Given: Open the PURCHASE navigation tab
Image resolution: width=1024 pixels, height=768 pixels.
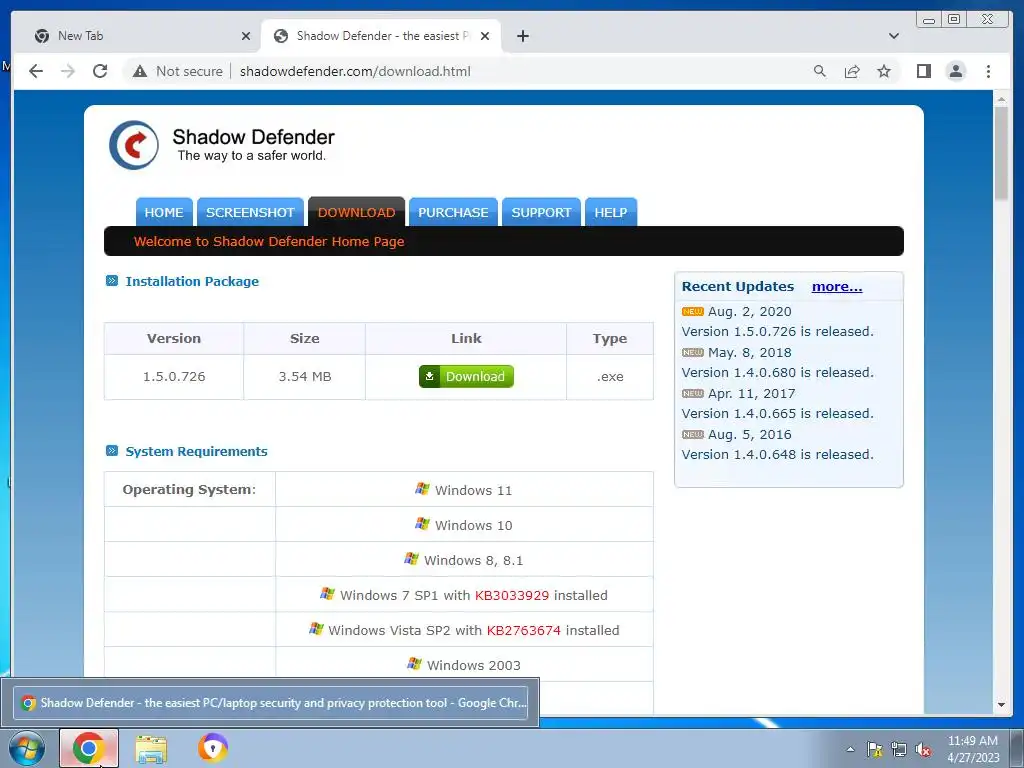Looking at the screenshot, I should tap(453, 212).
